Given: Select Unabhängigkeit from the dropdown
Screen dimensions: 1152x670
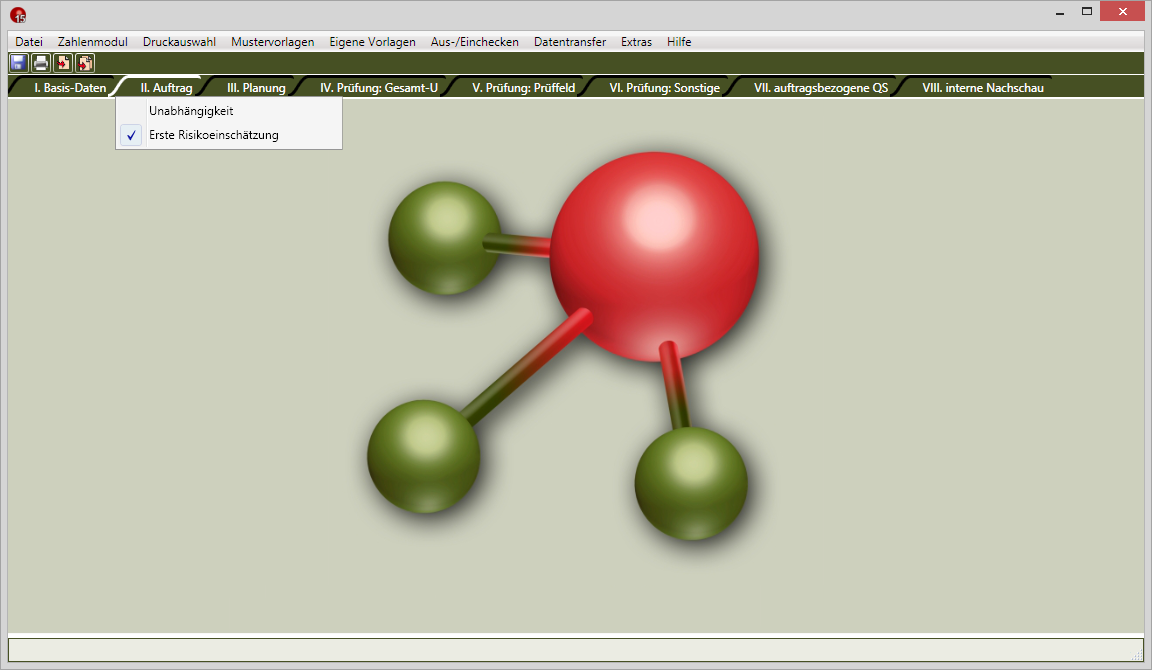Looking at the screenshot, I should click(191, 111).
